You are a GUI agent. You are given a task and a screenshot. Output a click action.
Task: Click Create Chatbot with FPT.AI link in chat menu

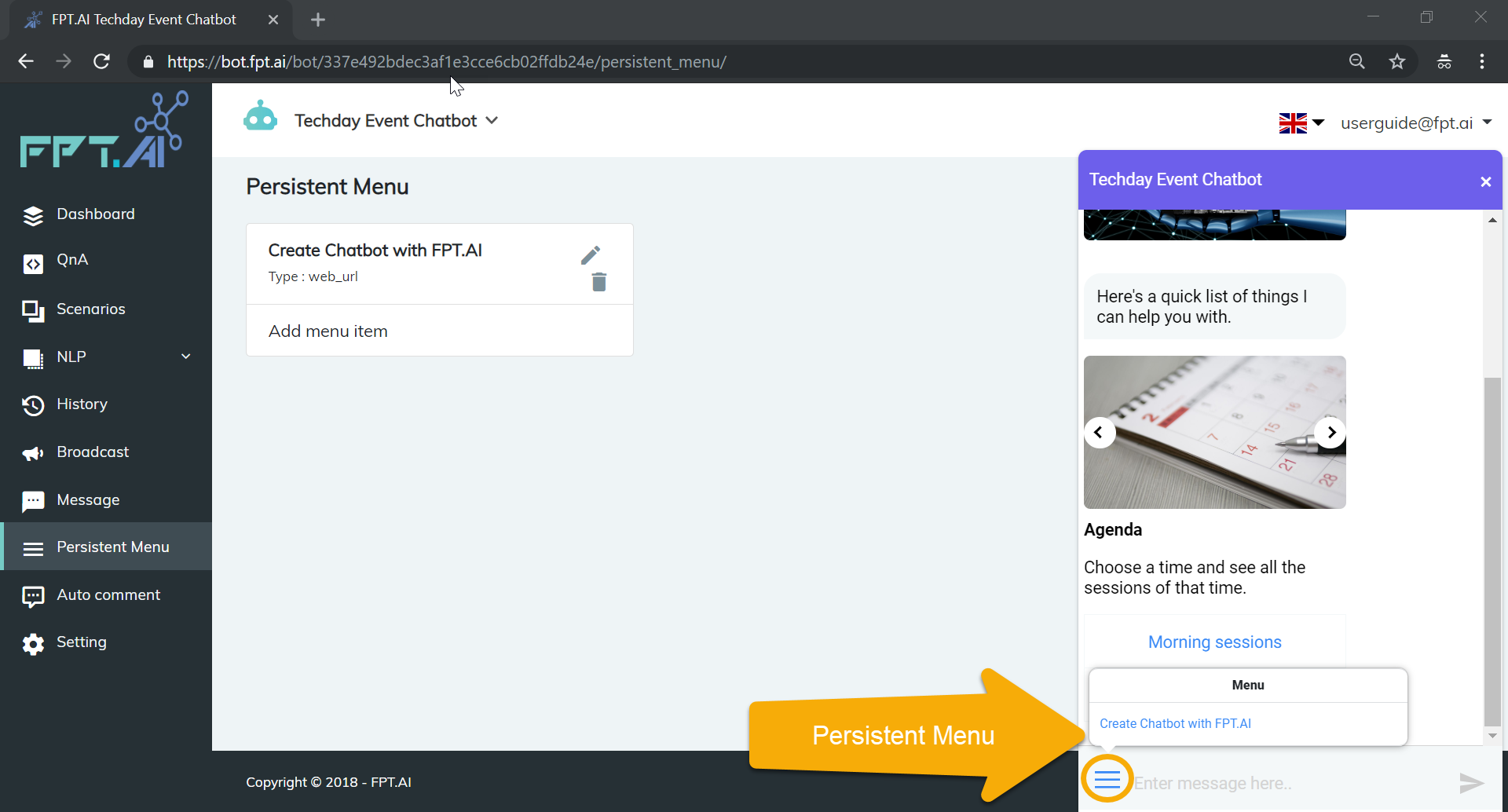[1175, 723]
